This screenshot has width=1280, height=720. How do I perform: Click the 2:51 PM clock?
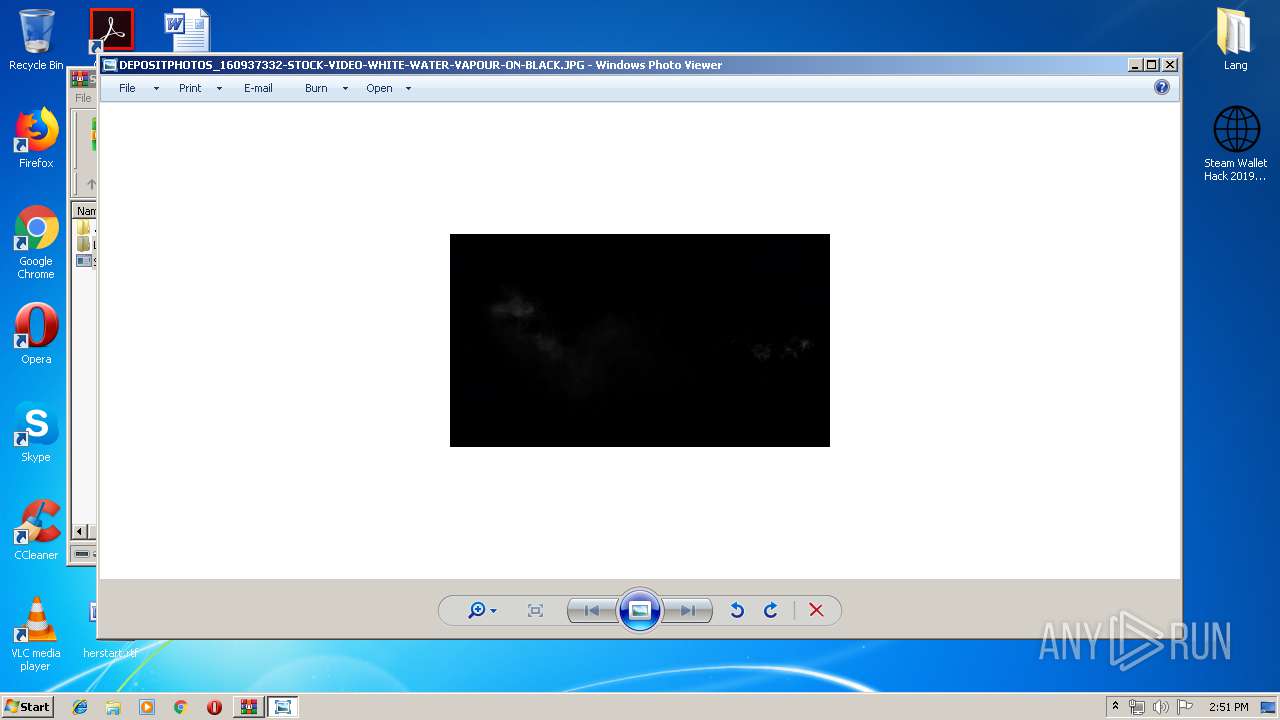click(1229, 707)
